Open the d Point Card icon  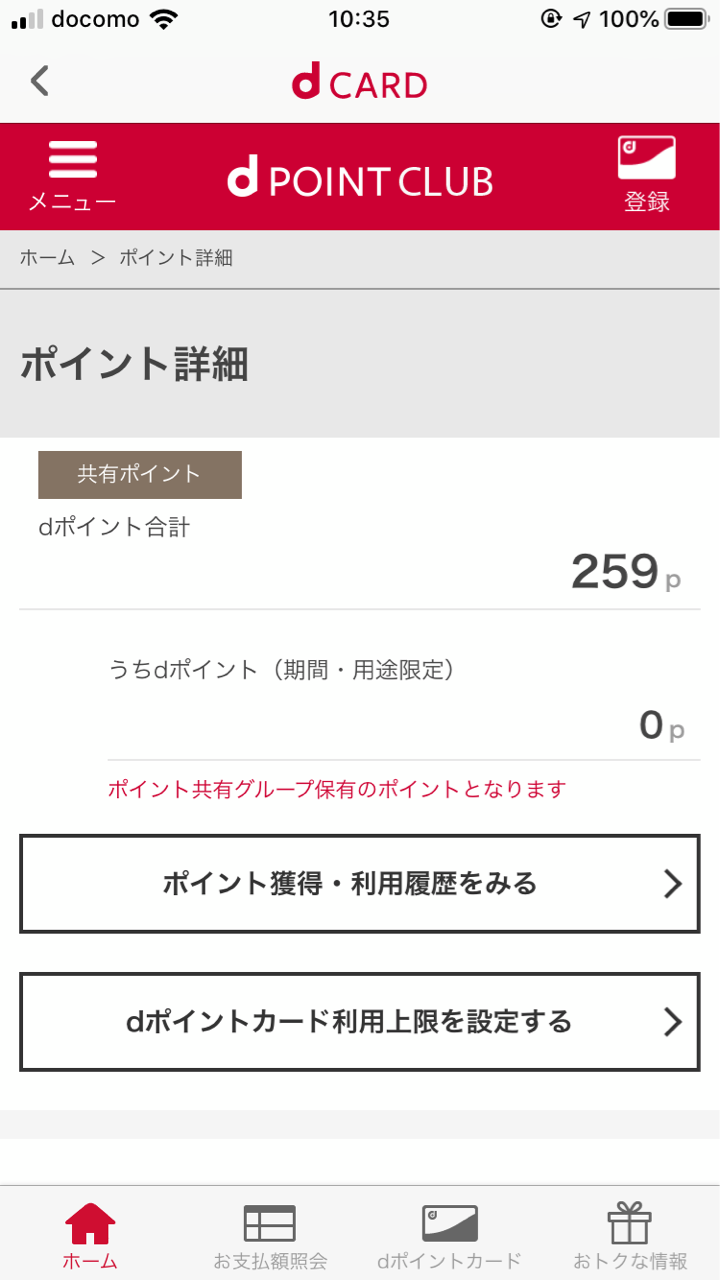tap(450, 1224)
